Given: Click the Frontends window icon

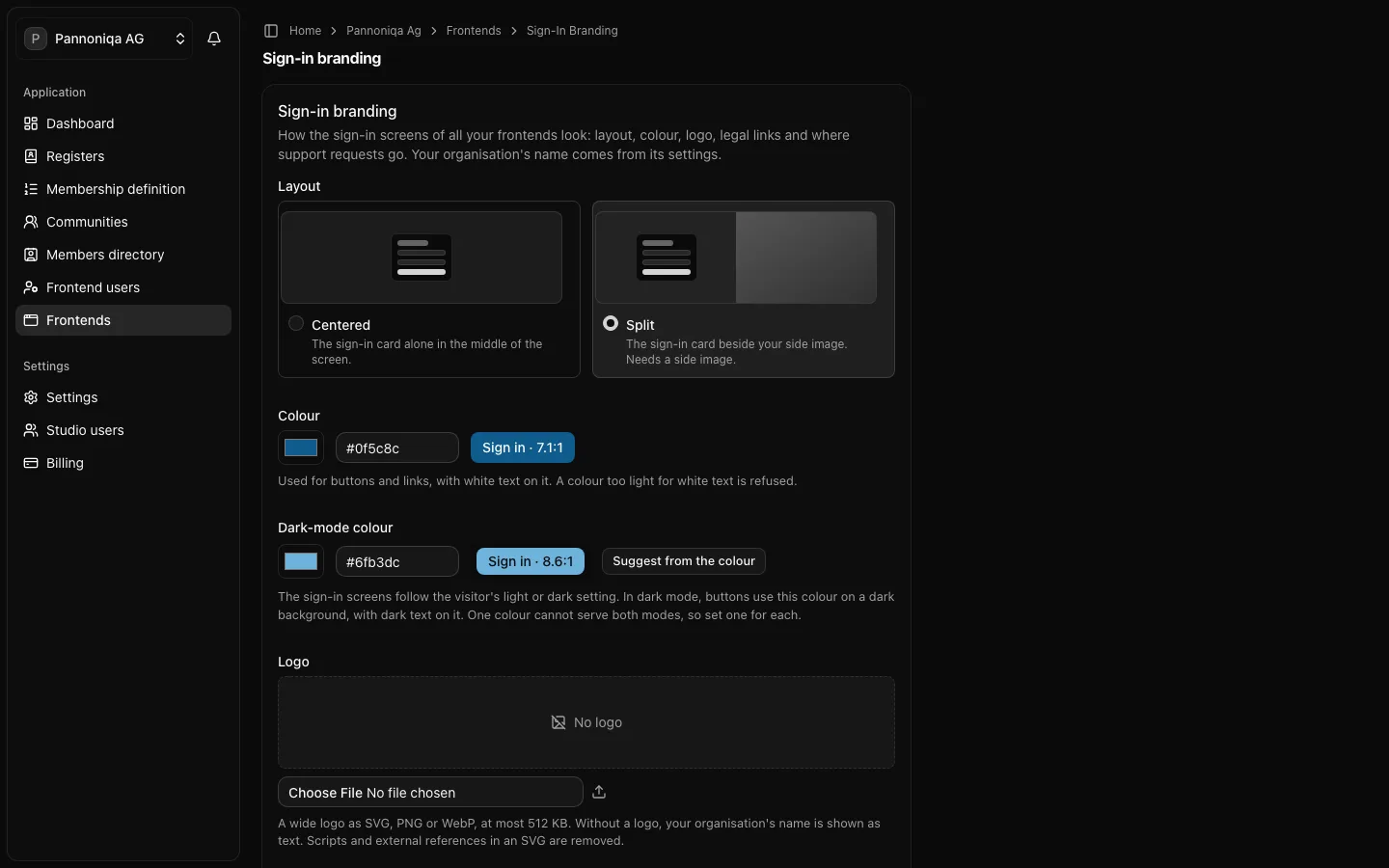Looking at the screenshot, I should (x=31, y=320).
